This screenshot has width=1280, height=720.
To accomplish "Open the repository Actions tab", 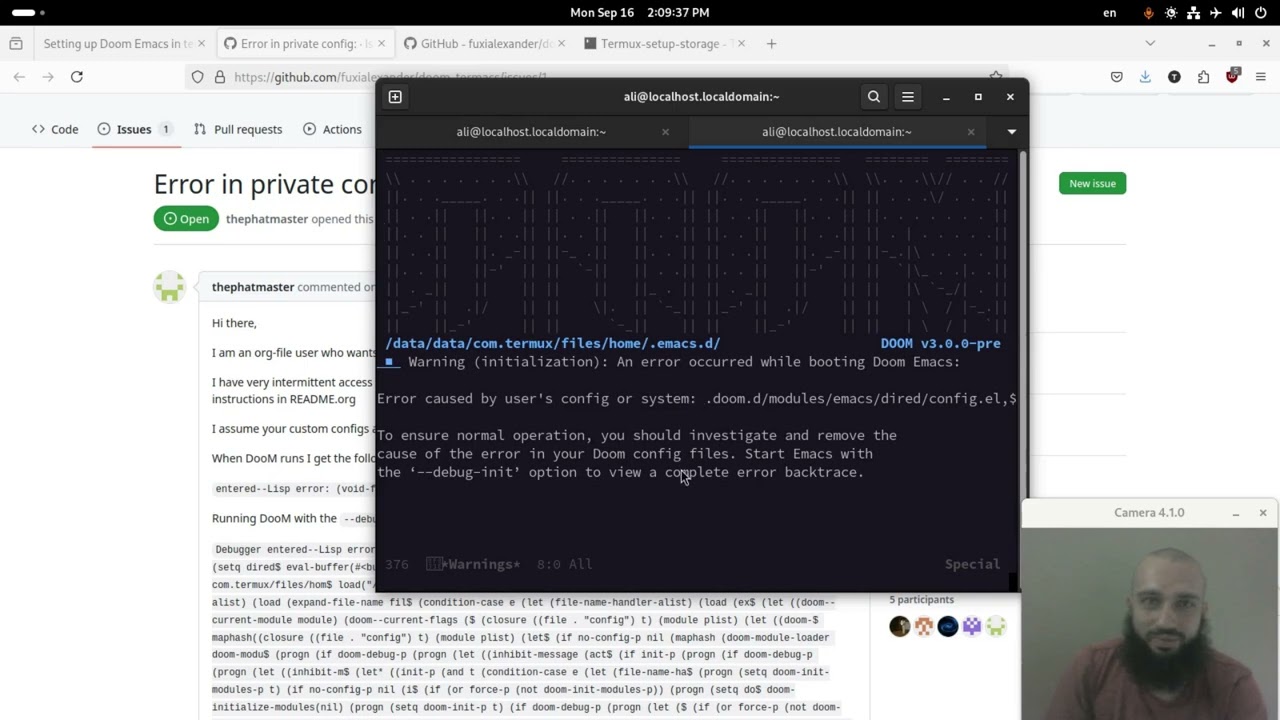I will pos(332,129).
